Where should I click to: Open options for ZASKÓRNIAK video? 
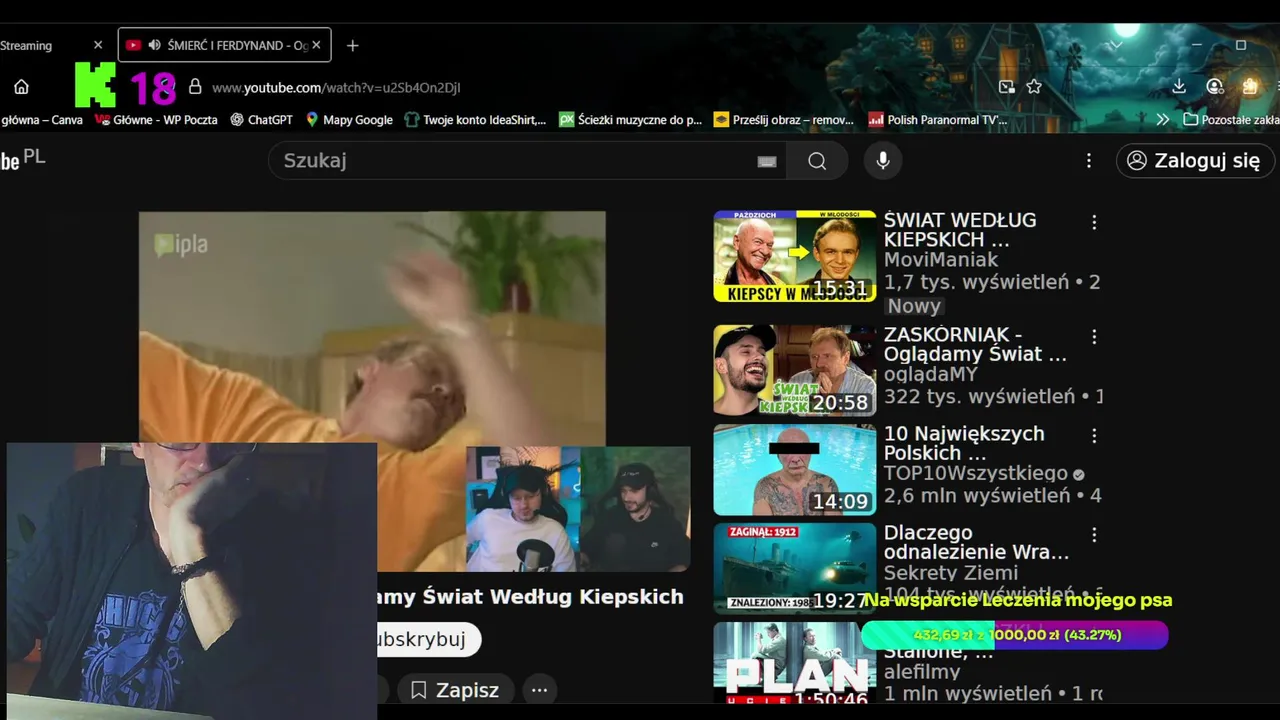1094,337
